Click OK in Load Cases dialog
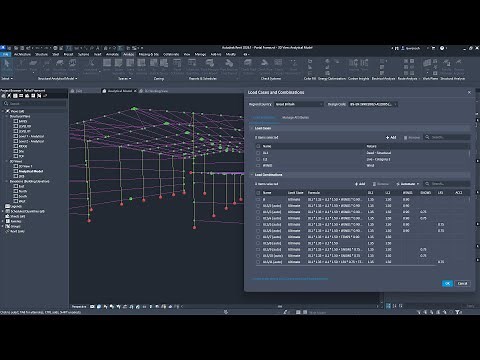The image size is (480, 360). point(447,283)
